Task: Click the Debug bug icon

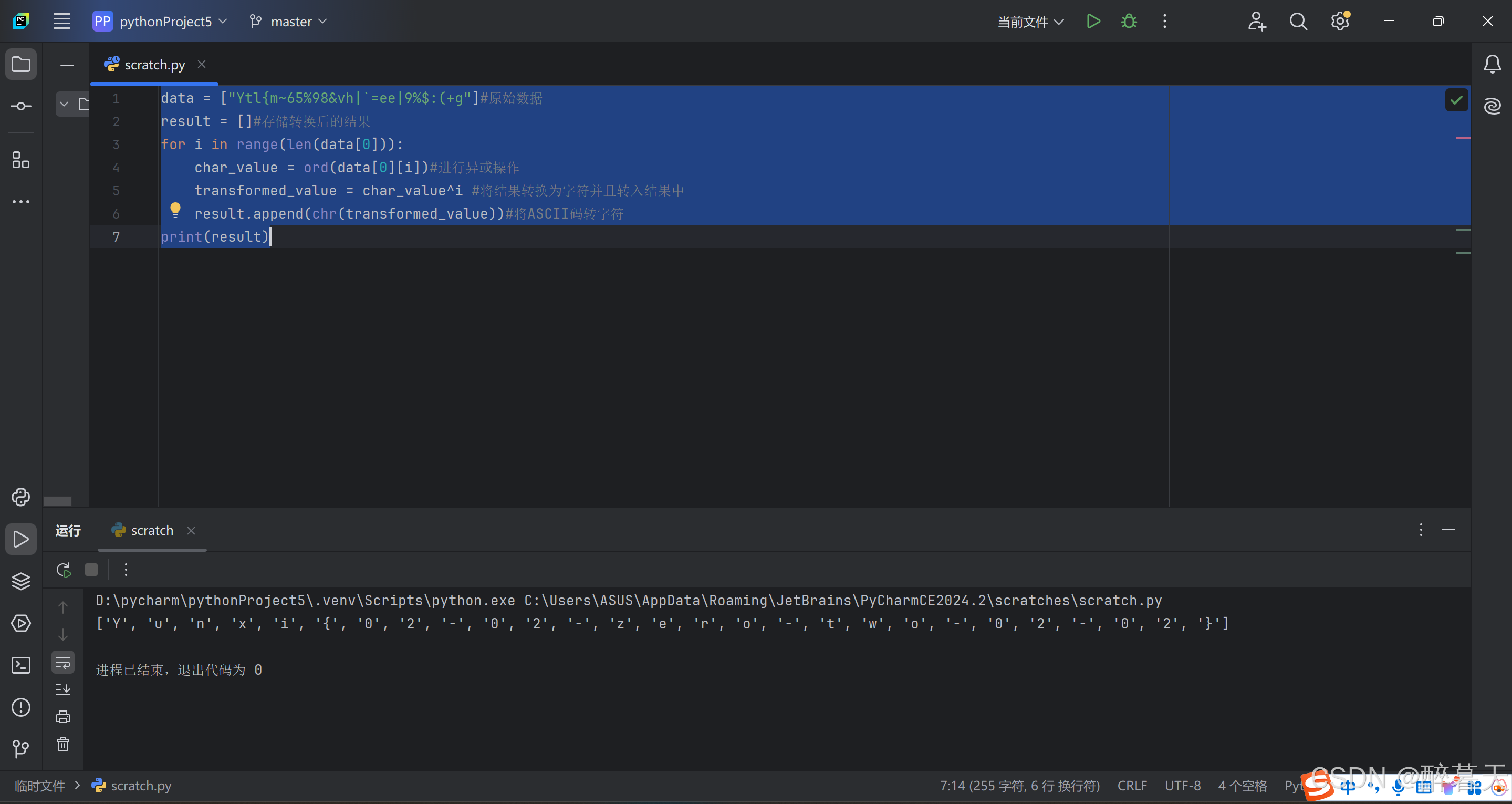Action: 1128,22
